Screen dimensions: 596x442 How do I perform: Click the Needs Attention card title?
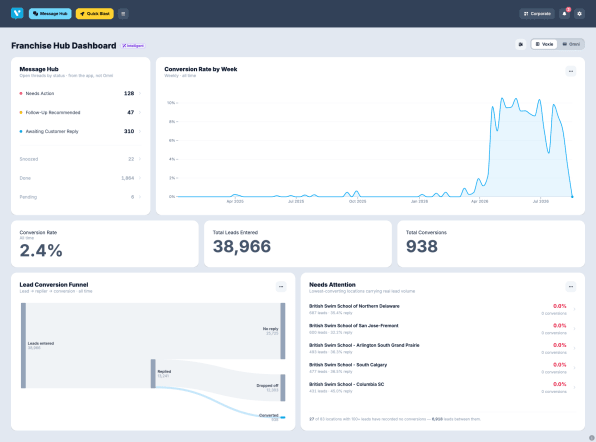coord(332,285)
